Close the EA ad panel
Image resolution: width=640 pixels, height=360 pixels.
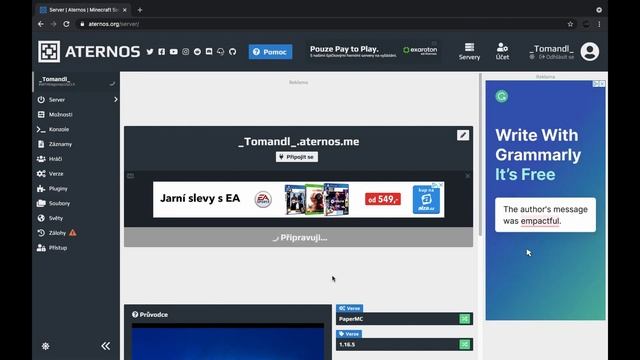click(x=468, y=176)
